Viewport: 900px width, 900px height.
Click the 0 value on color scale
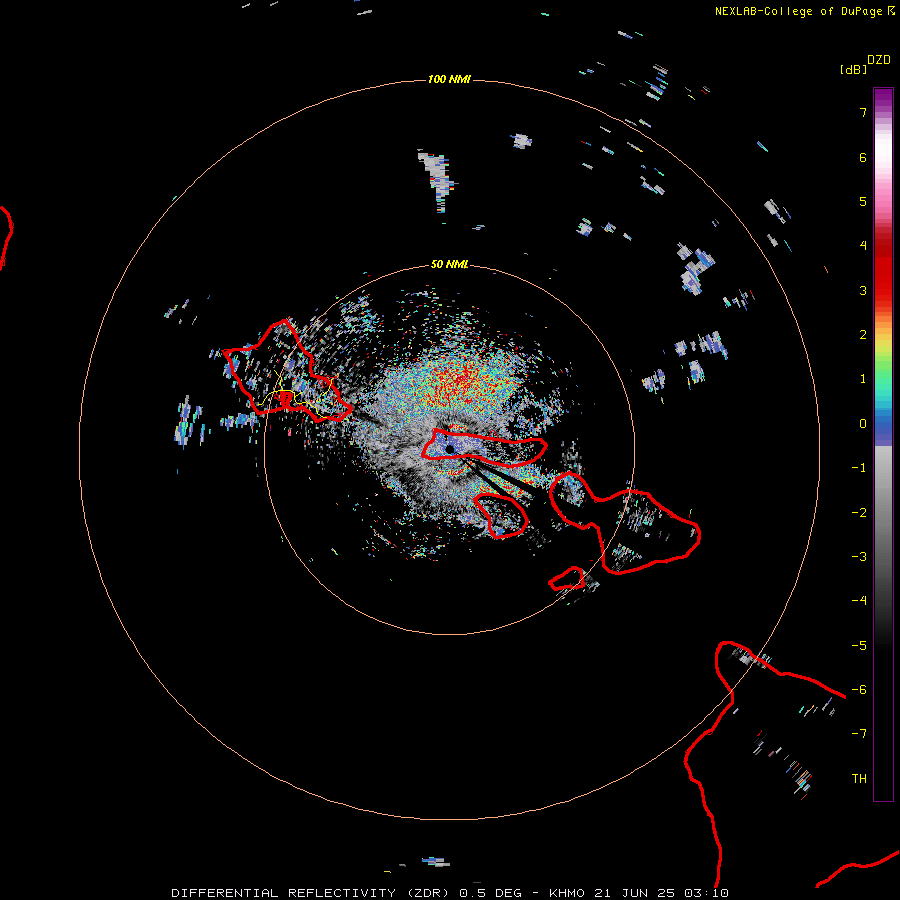point(863,424)
